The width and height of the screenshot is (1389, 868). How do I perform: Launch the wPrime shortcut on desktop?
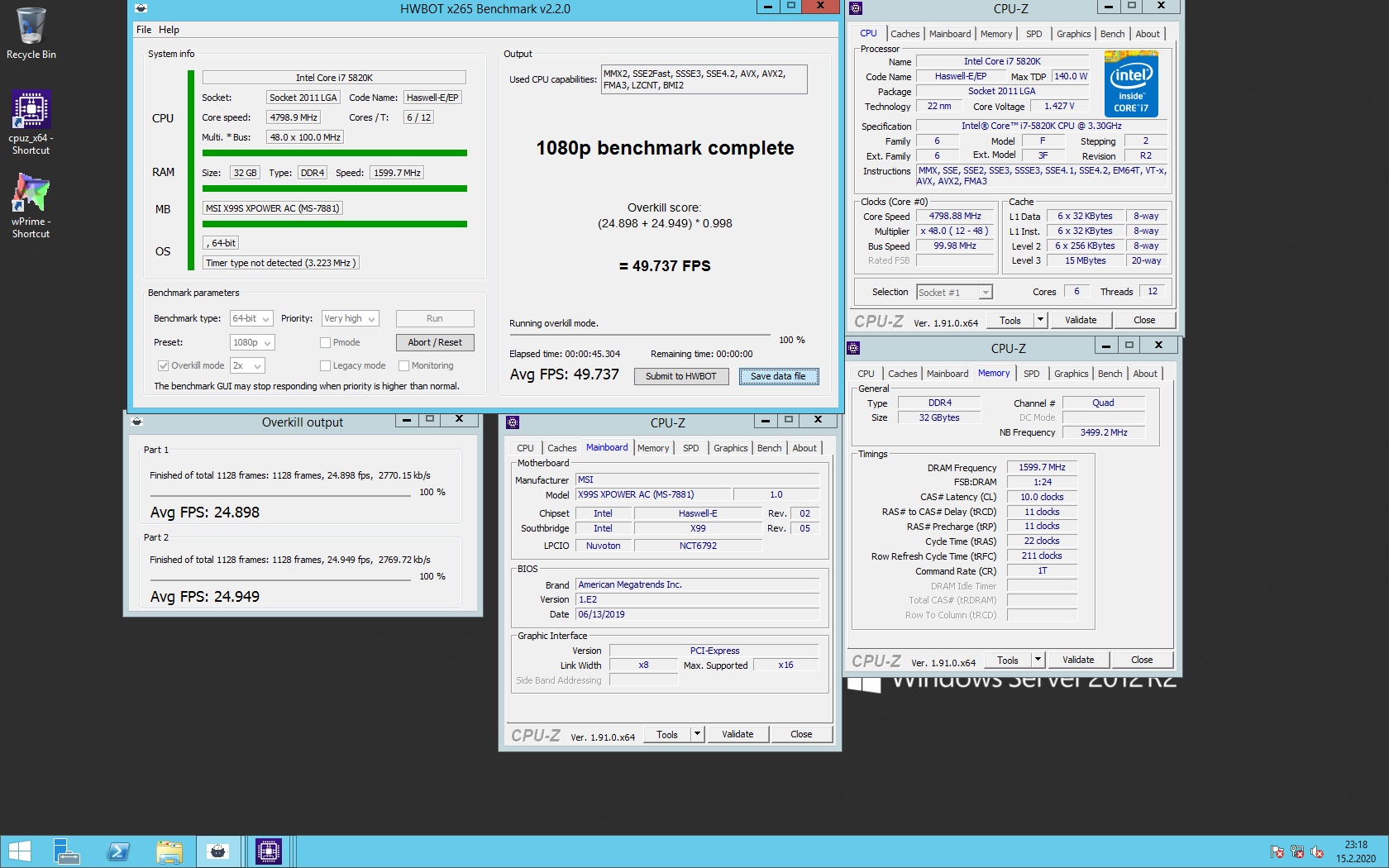tap(31, 206)
